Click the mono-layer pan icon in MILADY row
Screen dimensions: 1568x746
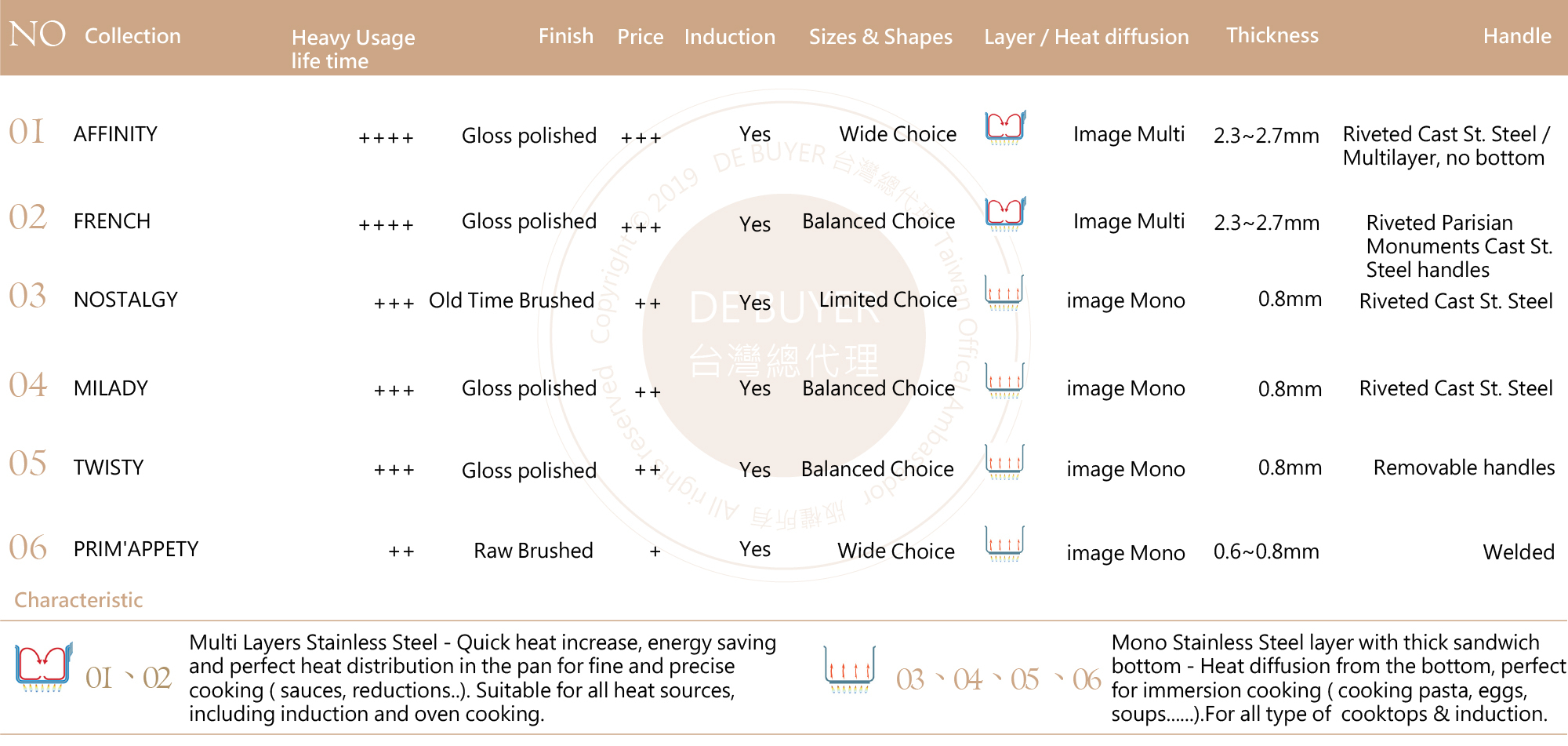(x=1004, y=380)
